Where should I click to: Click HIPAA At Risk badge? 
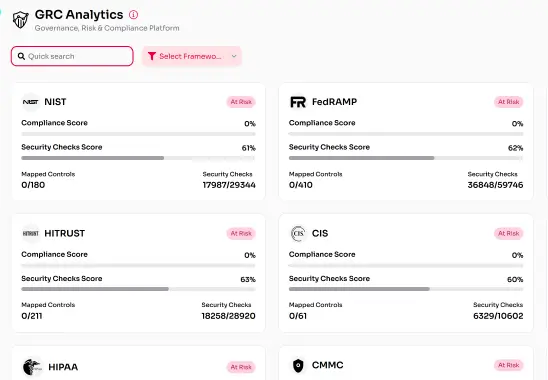241,367
